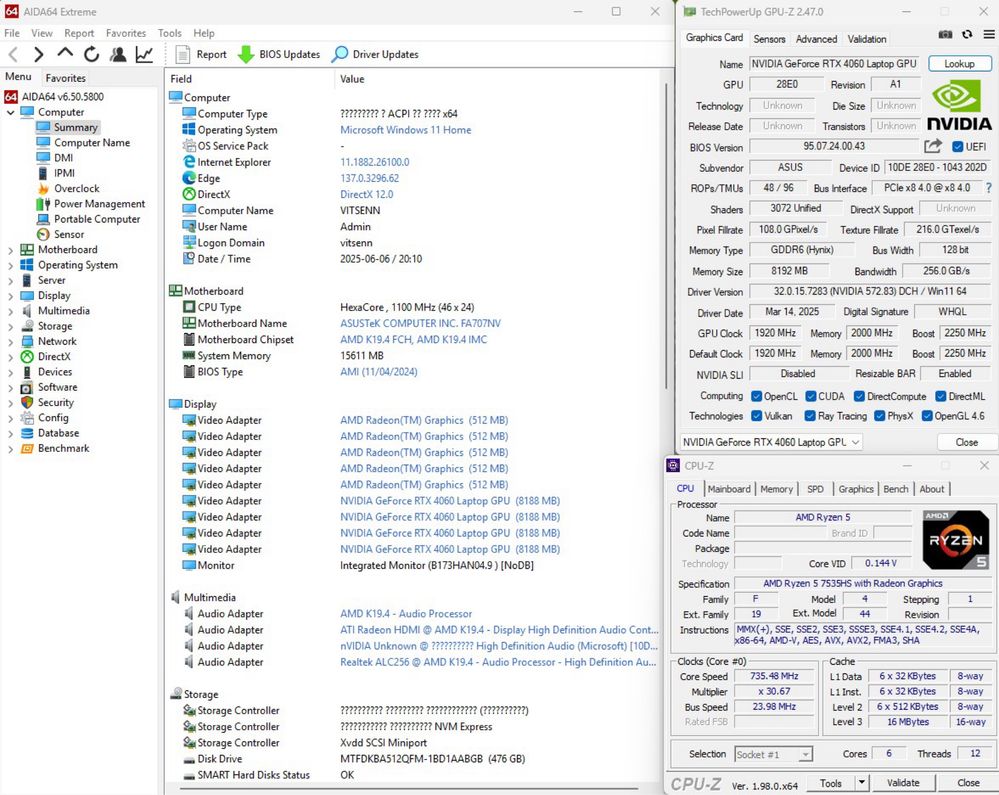Click the Bus Interface question mark

[x=989, y=188]
